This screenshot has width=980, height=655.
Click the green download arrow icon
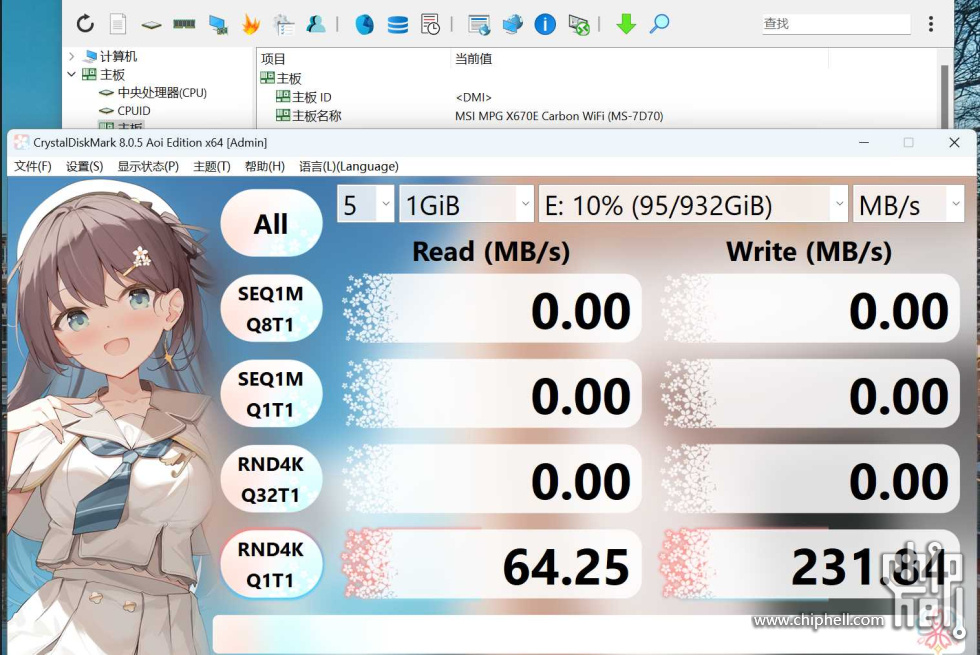tap(626, 24)
